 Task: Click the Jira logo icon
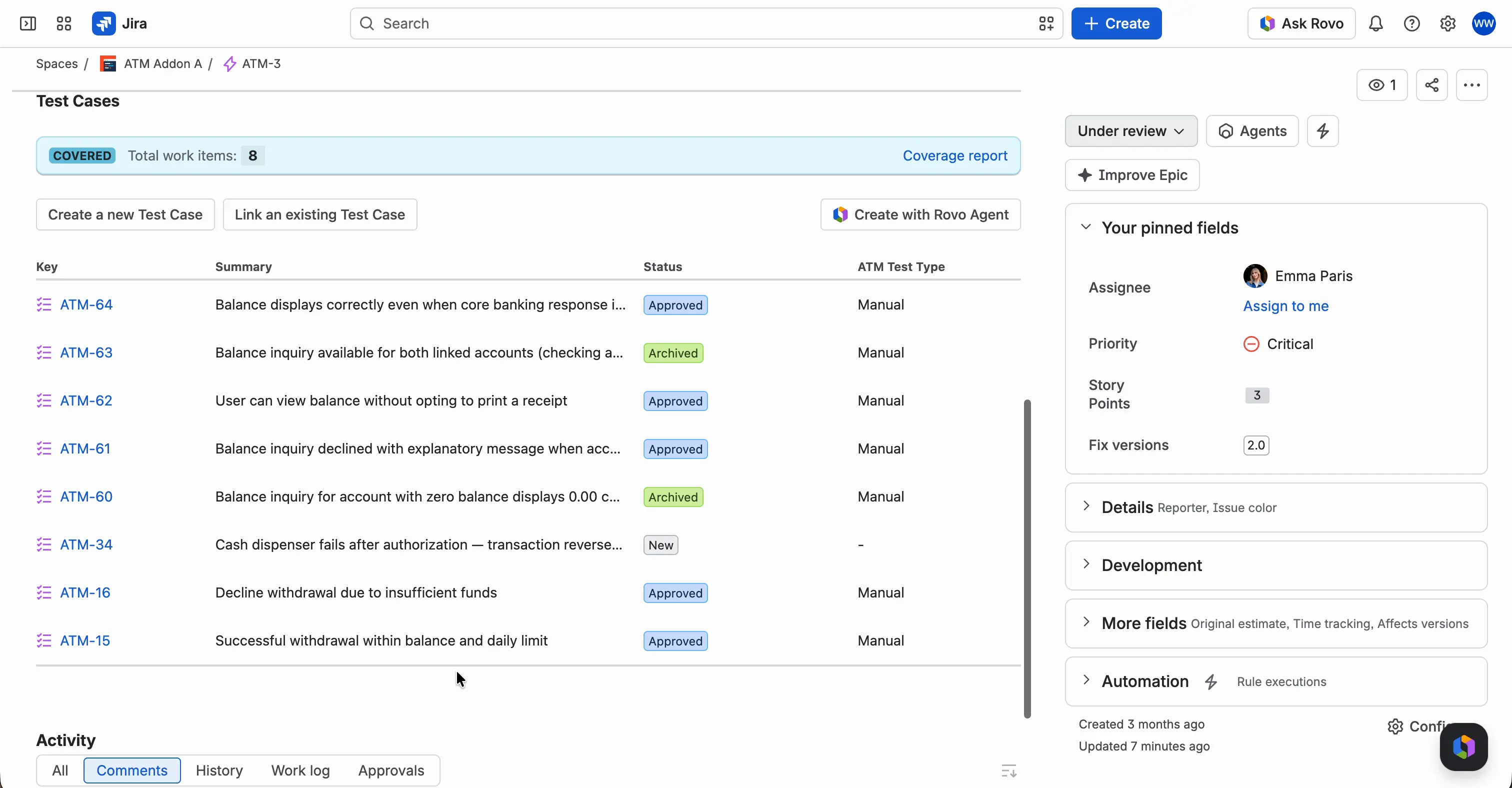click(103, 23)
